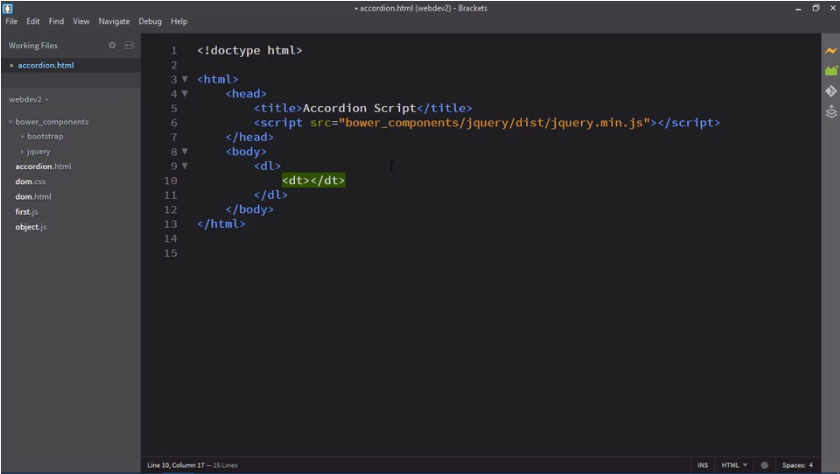840x474 pixels.
Task: Click Spaces indentation type label
Action: (x=793, y=465)
